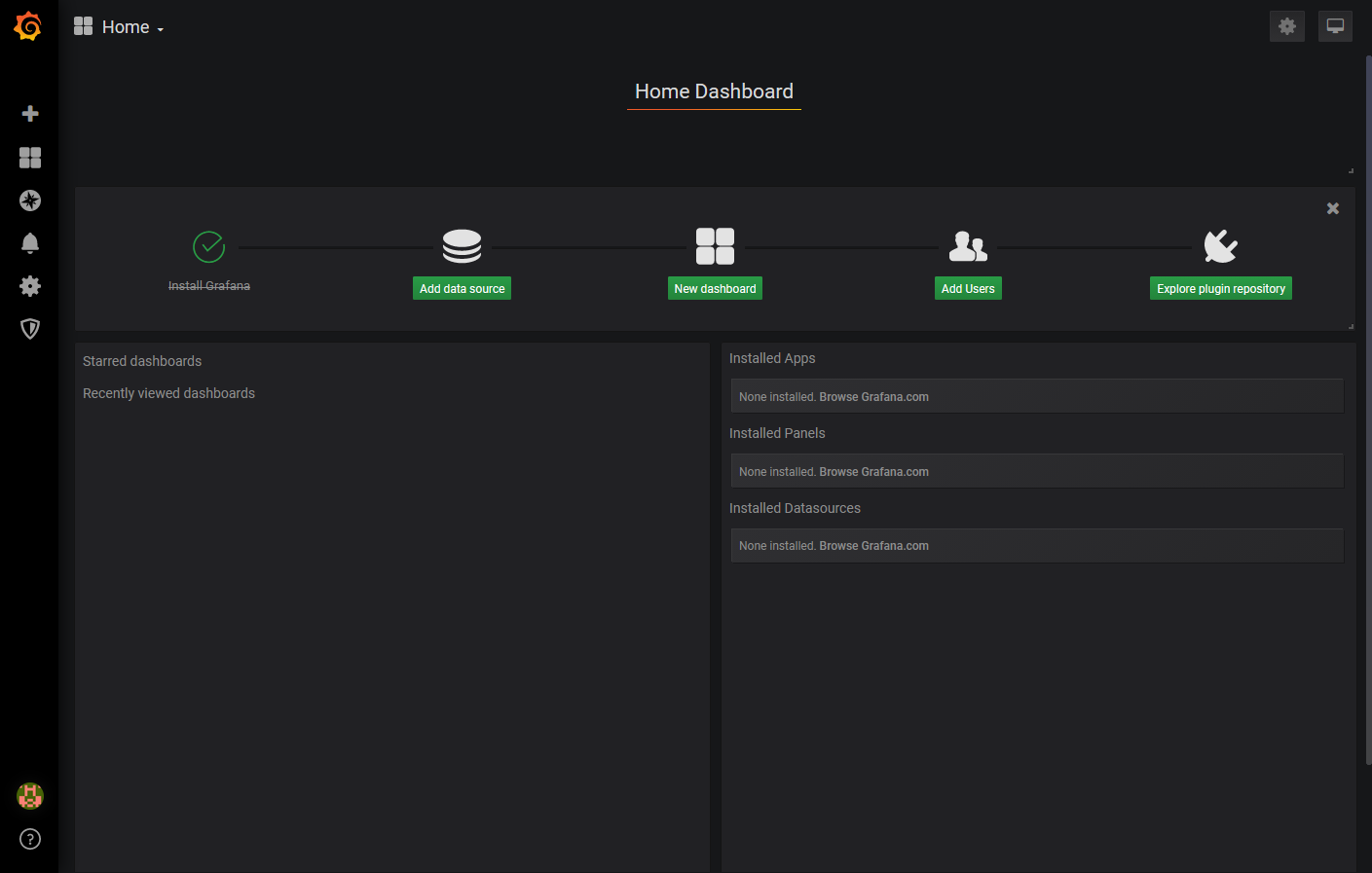The width and height of the screenshot is (1372, 873).
Task: Click the New dashboard button
Action: (716, 288)
